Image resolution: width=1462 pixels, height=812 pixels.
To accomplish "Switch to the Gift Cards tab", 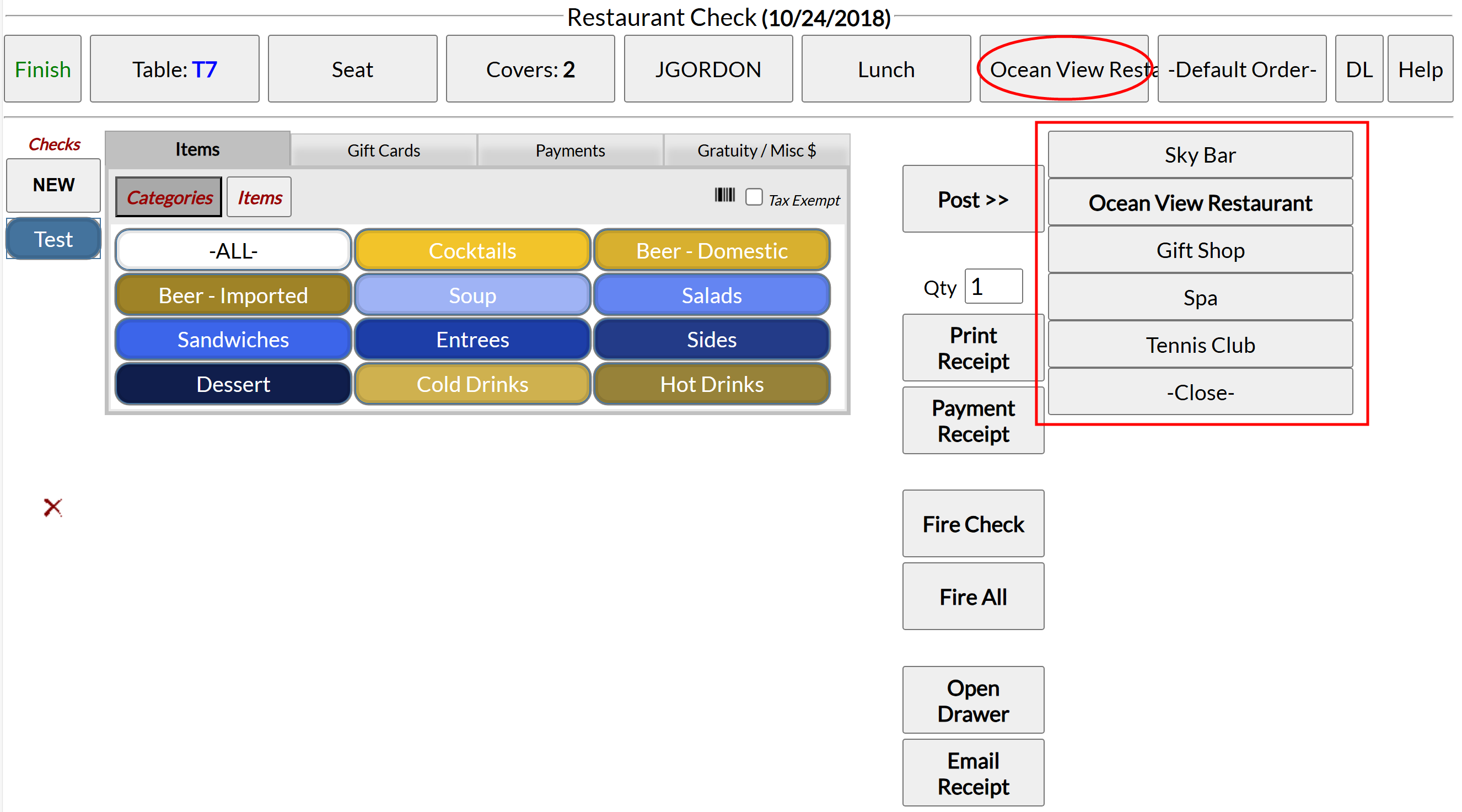I will pos(384,150).
